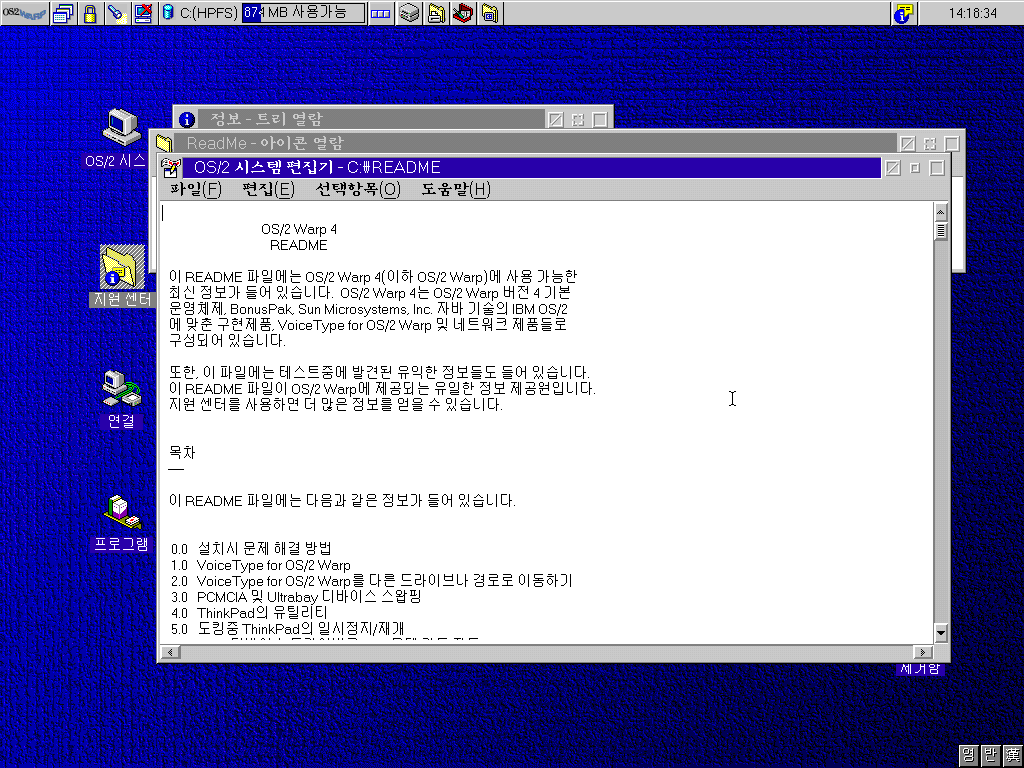
Task: Click the editor window maximize button
Action: 936,168
